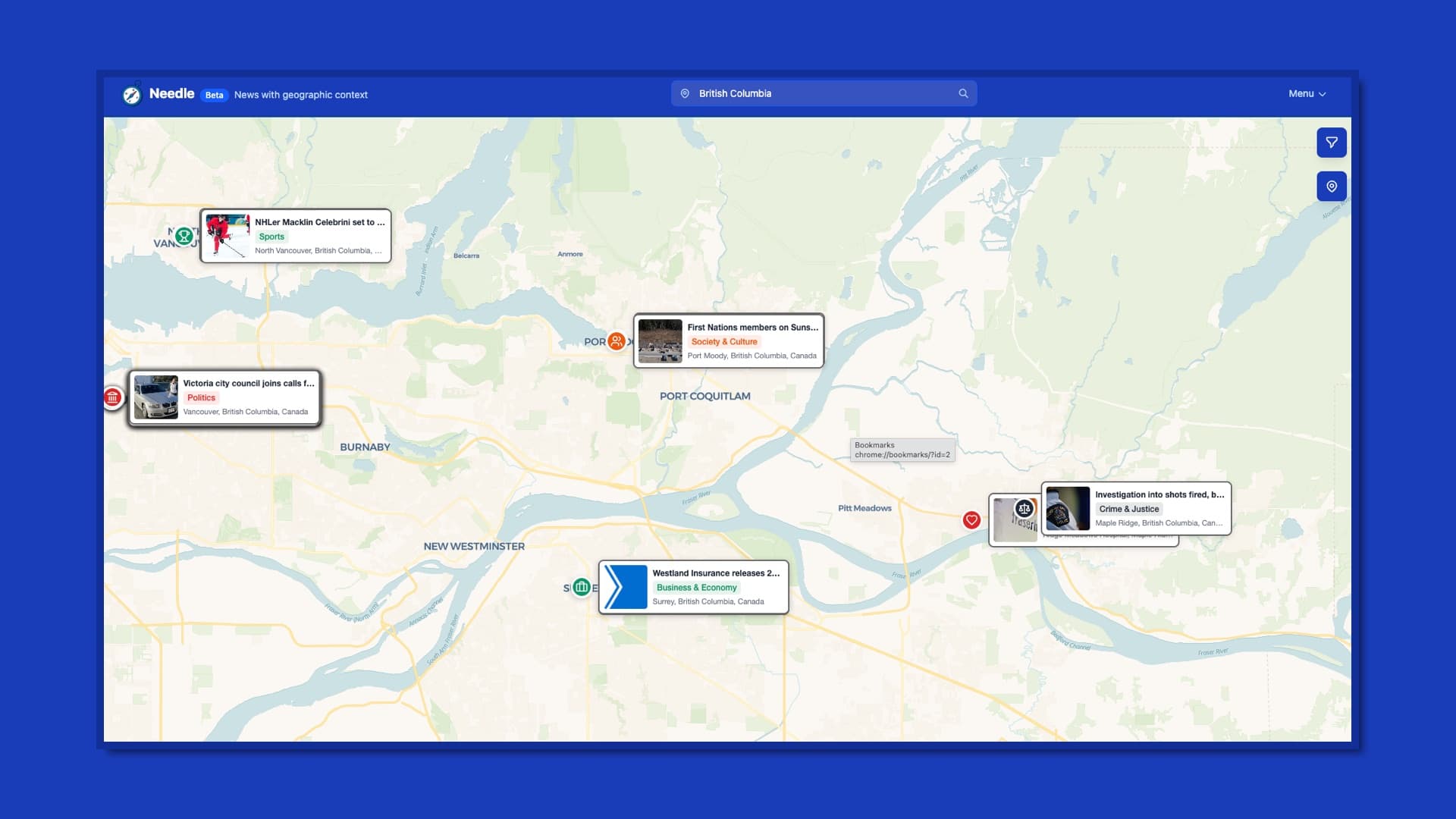The width and height of the screenshot is (1456, 819).
Task: Select the green Business map marker near Surrey
Action: click(x=582, y=587)
